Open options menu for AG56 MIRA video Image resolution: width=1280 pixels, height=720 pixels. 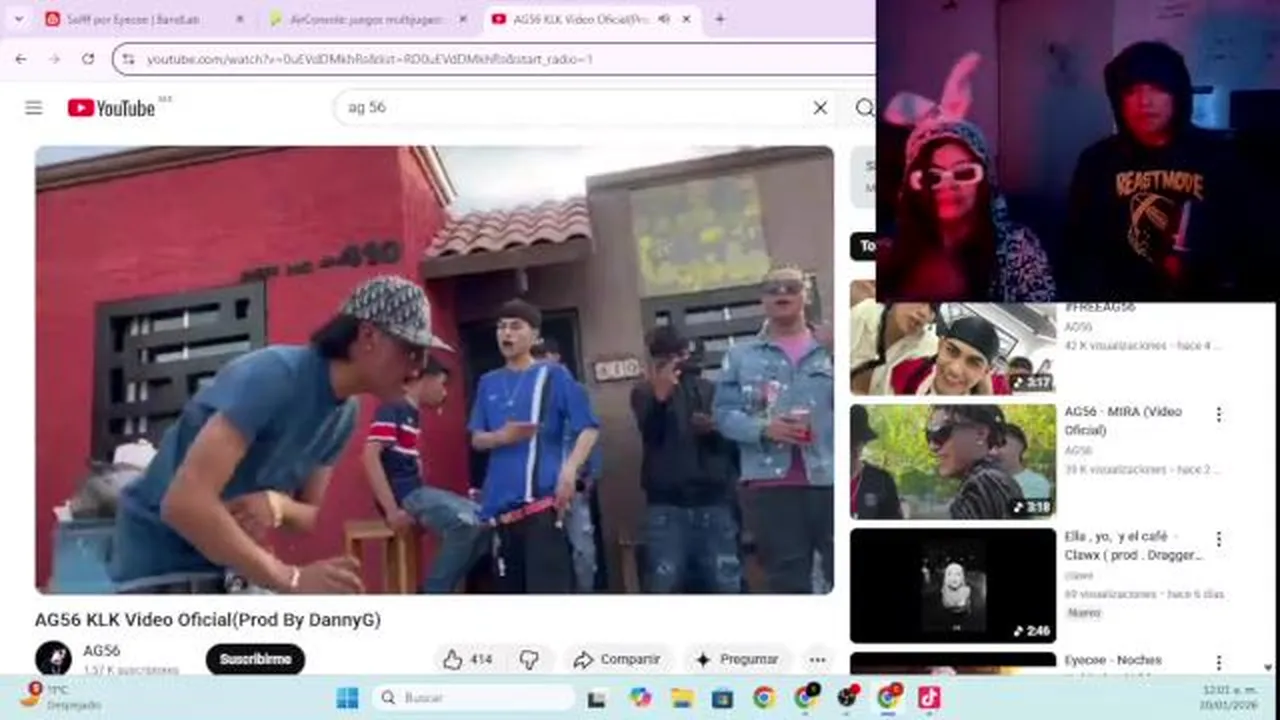click(1218, 414)
